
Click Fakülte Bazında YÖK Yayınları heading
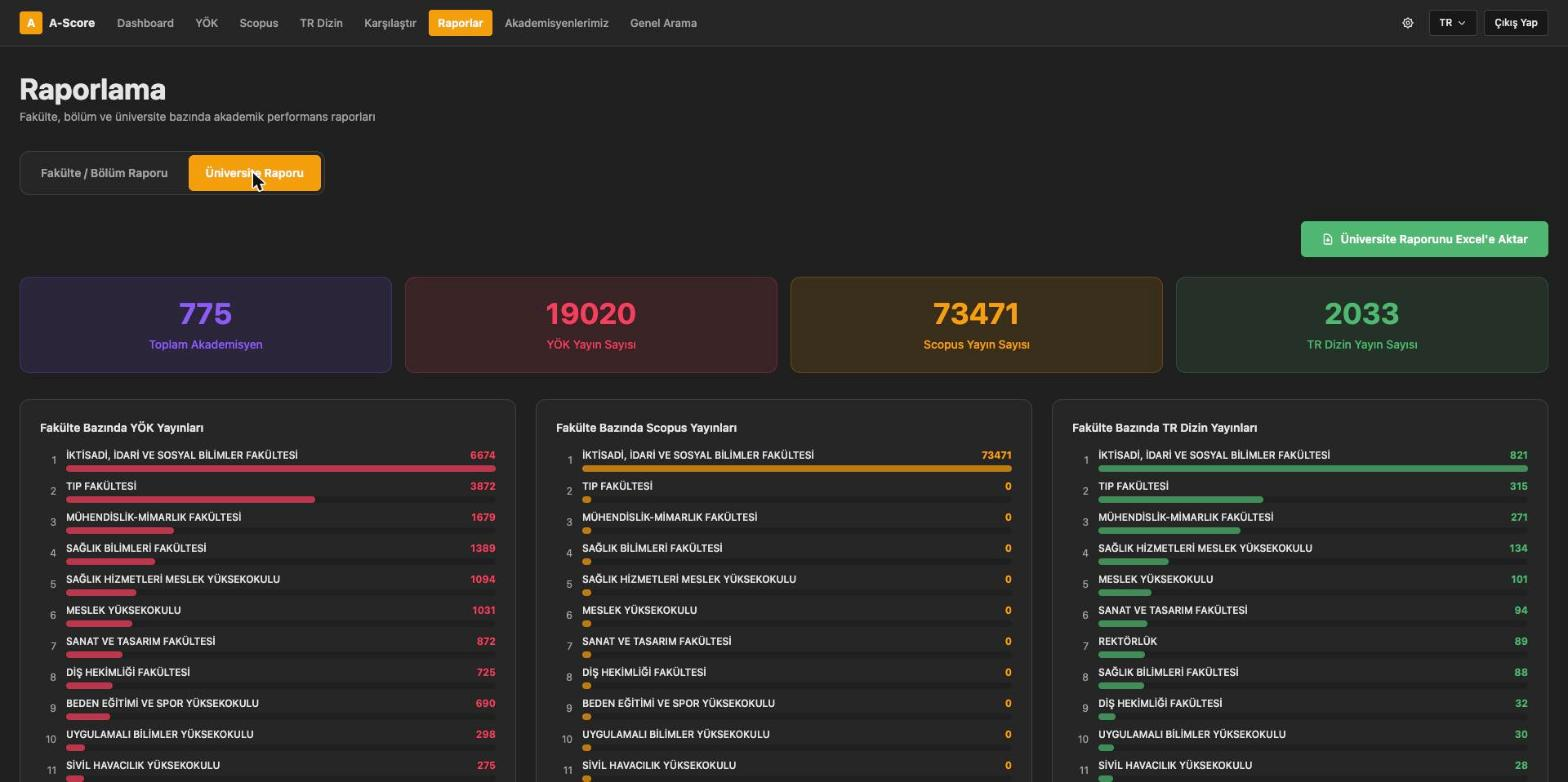pyautogui.click(x=122, y=428)
